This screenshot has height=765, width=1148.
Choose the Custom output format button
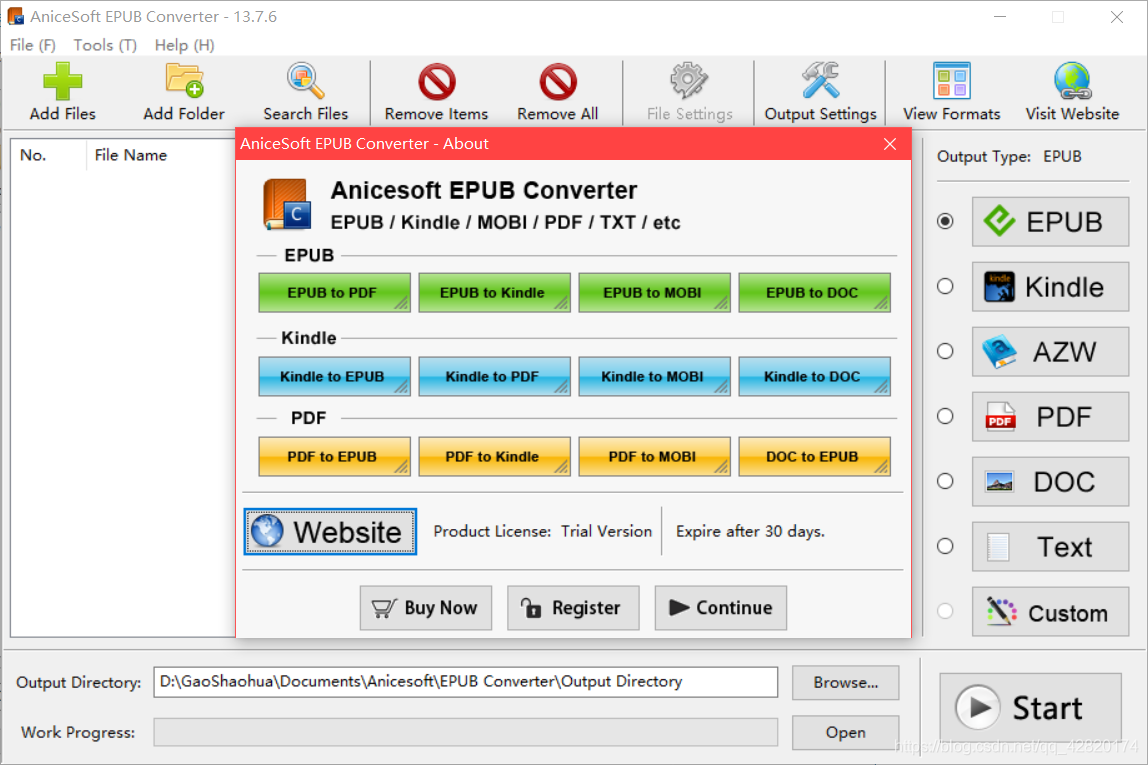(1050, 612)
